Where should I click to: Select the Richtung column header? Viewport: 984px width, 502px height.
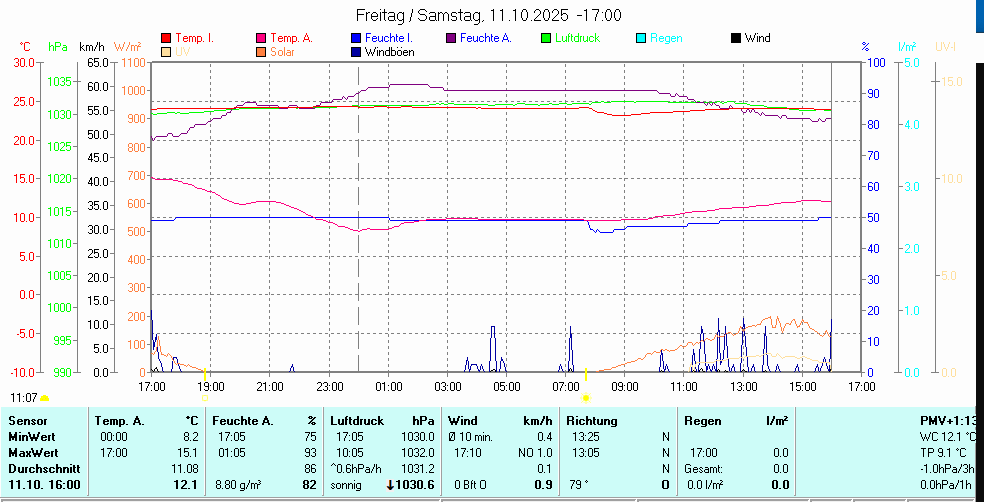coord(592,421)
